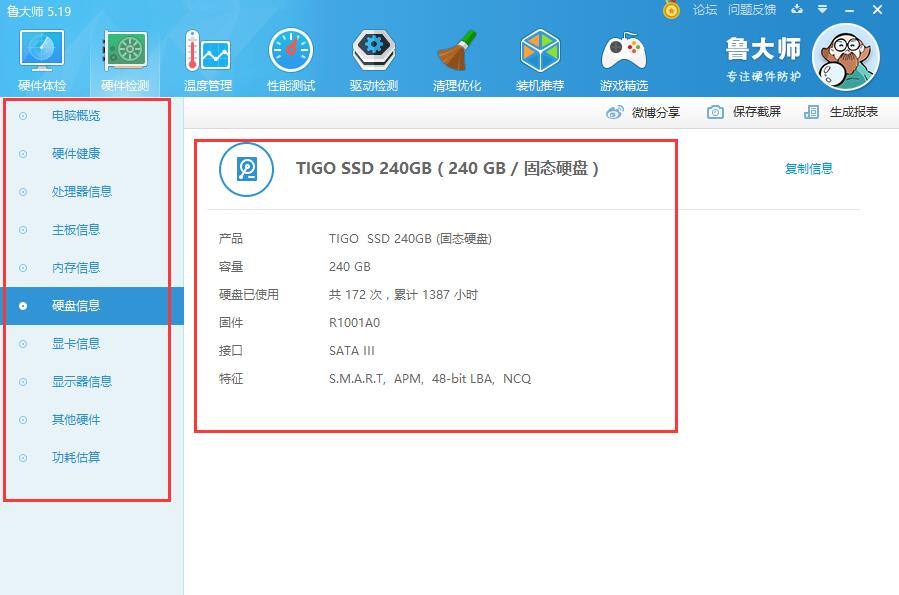The height and width of the screenshot is (595, 899).
Task: Click the 复制信息 copy info link
Action: [808, 168]
